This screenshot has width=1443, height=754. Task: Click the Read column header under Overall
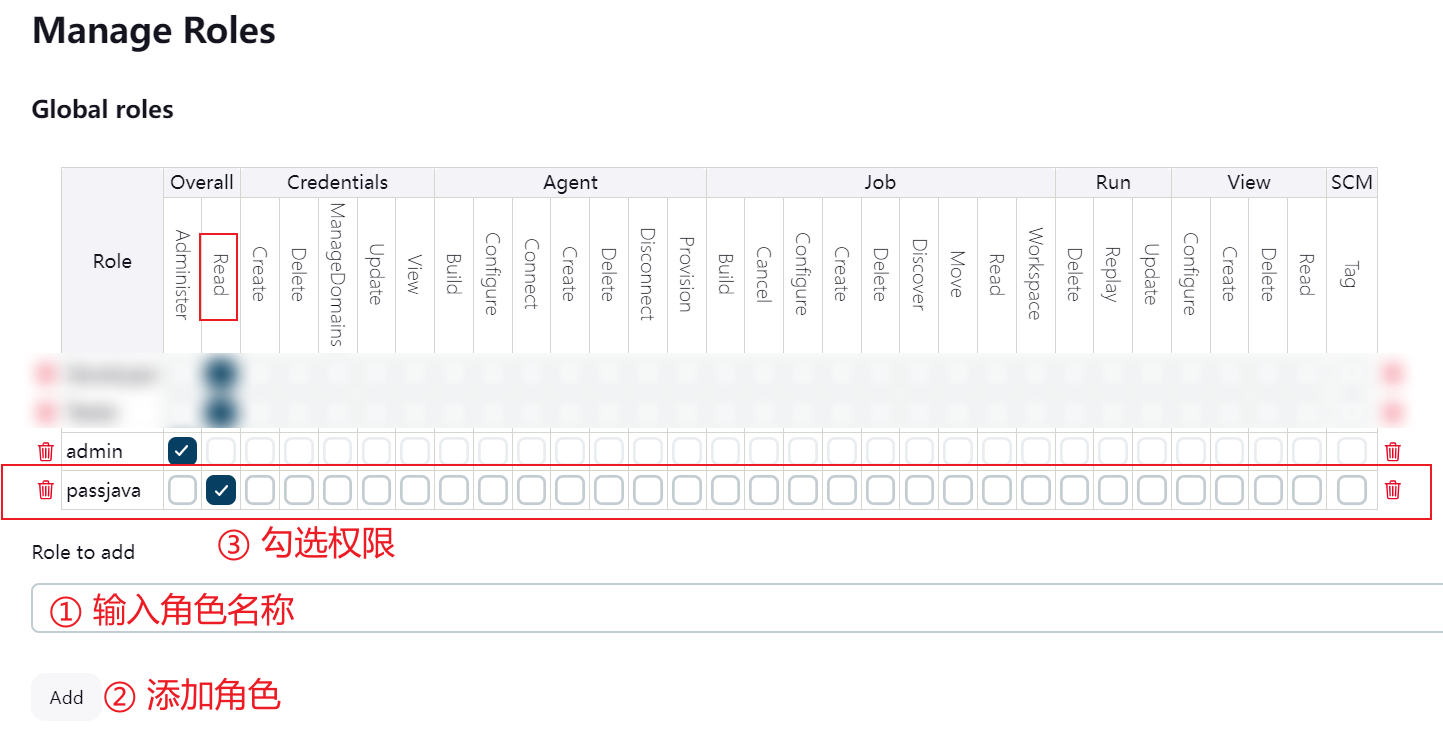pyautogui.click(x=219, y=277)
